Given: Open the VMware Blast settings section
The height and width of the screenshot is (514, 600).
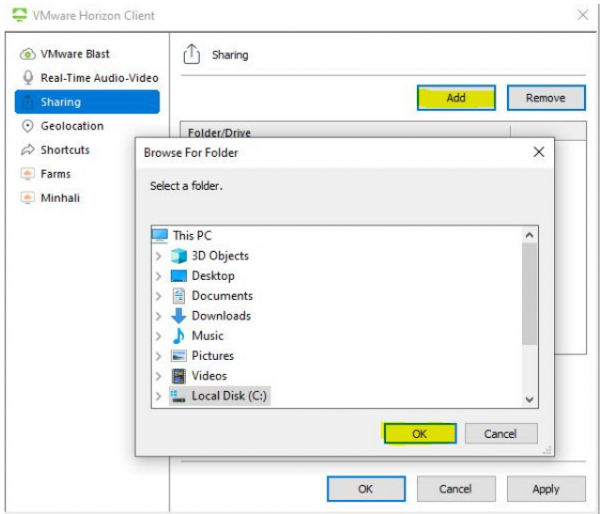Looking at the screenshot, I should click(87, 54).
